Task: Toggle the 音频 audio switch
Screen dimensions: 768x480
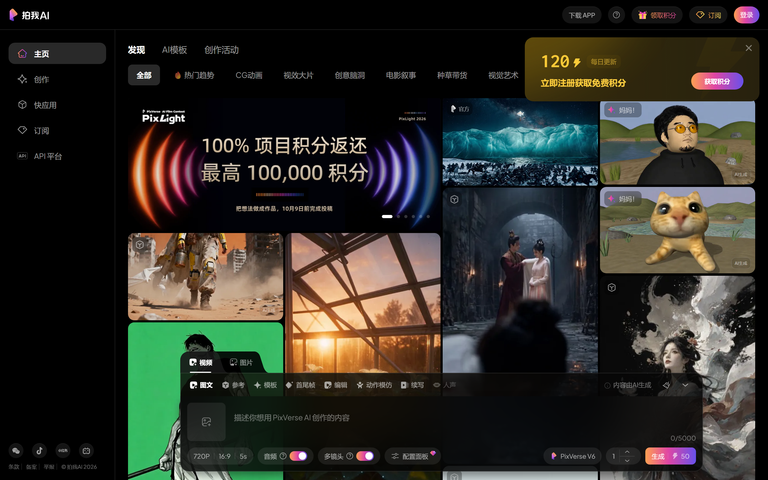Action: pos(298,456)
